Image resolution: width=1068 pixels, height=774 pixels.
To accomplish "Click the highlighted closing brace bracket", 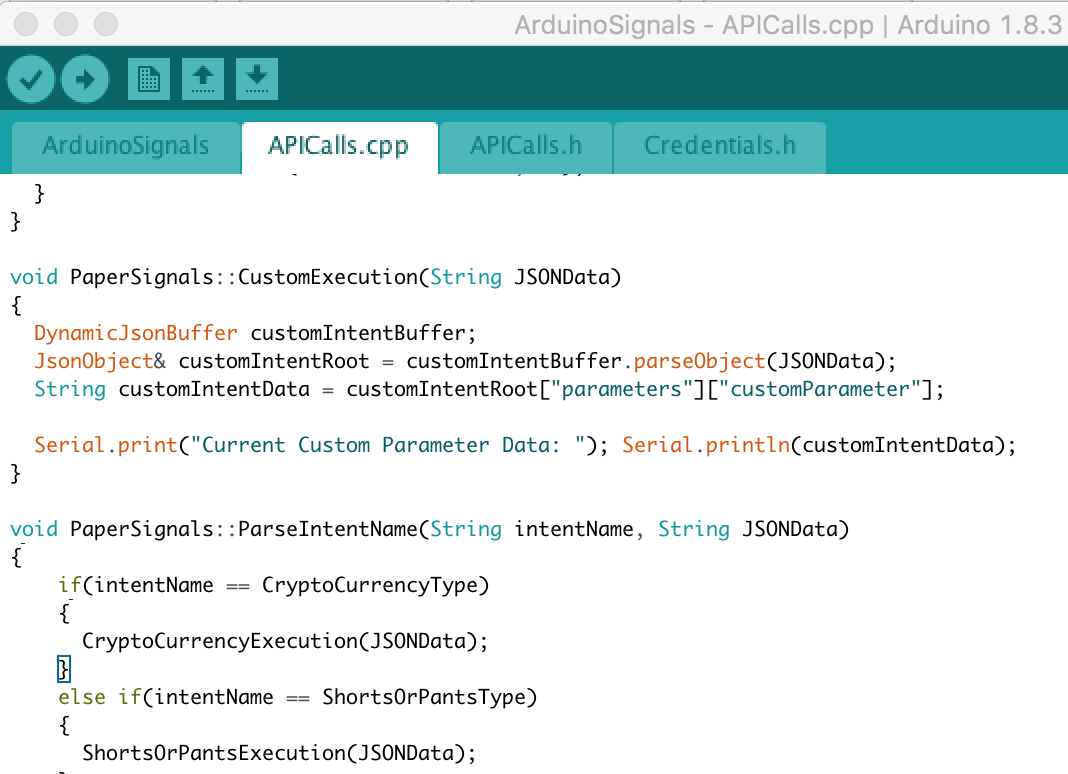I will pos(63,669).
